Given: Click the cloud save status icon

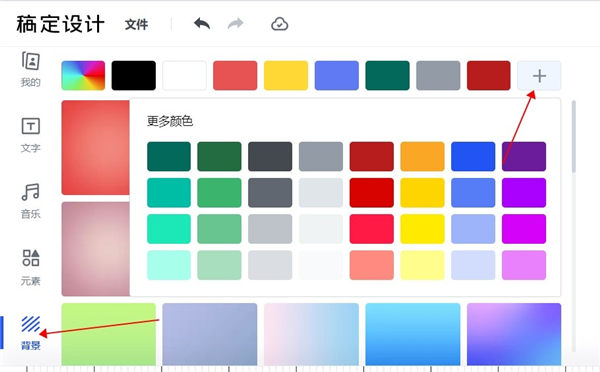Looking at the screenshot, I should [x=280, y=24].
